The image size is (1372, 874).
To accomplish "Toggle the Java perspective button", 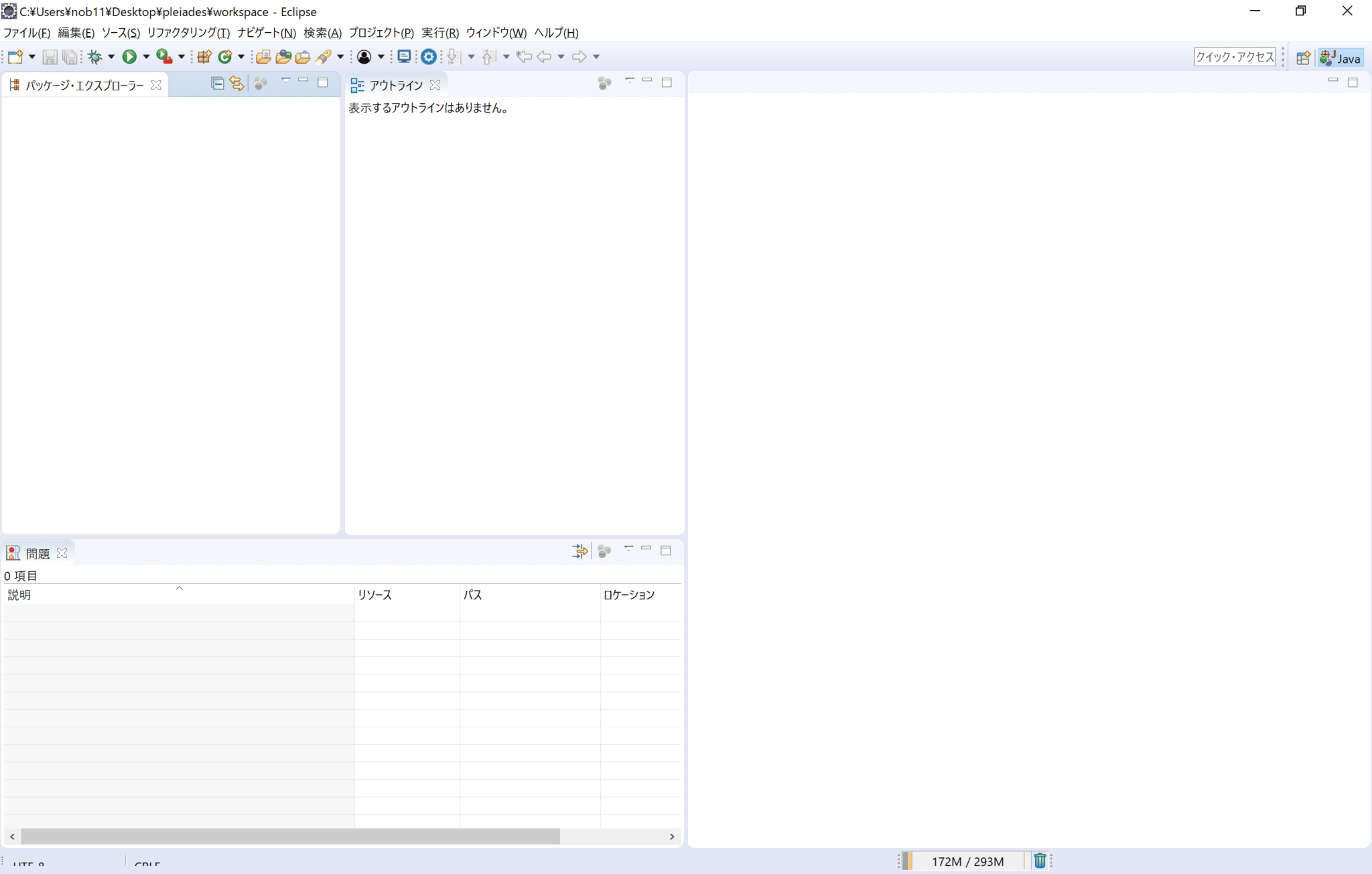I will [x=1339, y=58].
